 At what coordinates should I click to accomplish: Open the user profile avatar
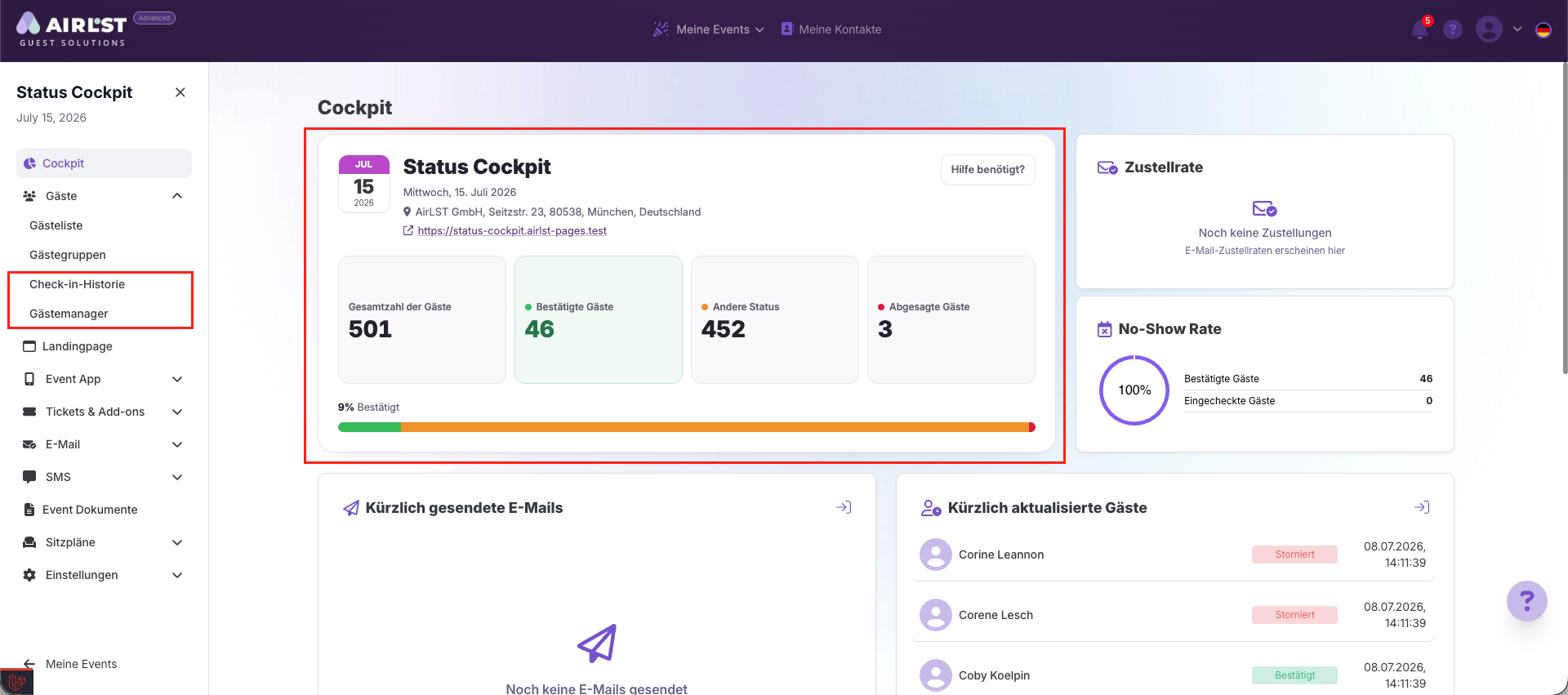(1489, 29)
